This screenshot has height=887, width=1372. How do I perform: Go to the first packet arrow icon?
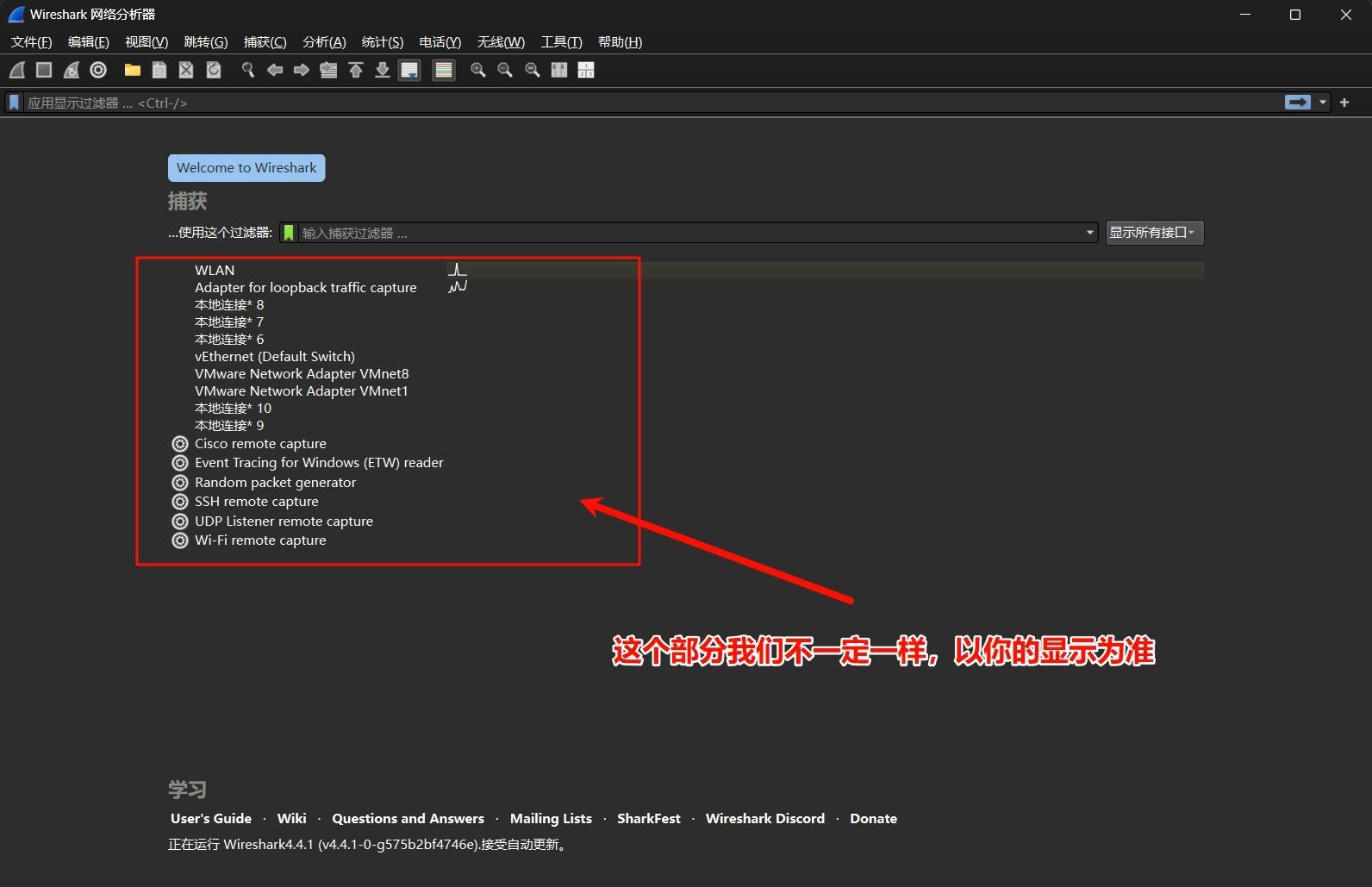pos(356,71)
